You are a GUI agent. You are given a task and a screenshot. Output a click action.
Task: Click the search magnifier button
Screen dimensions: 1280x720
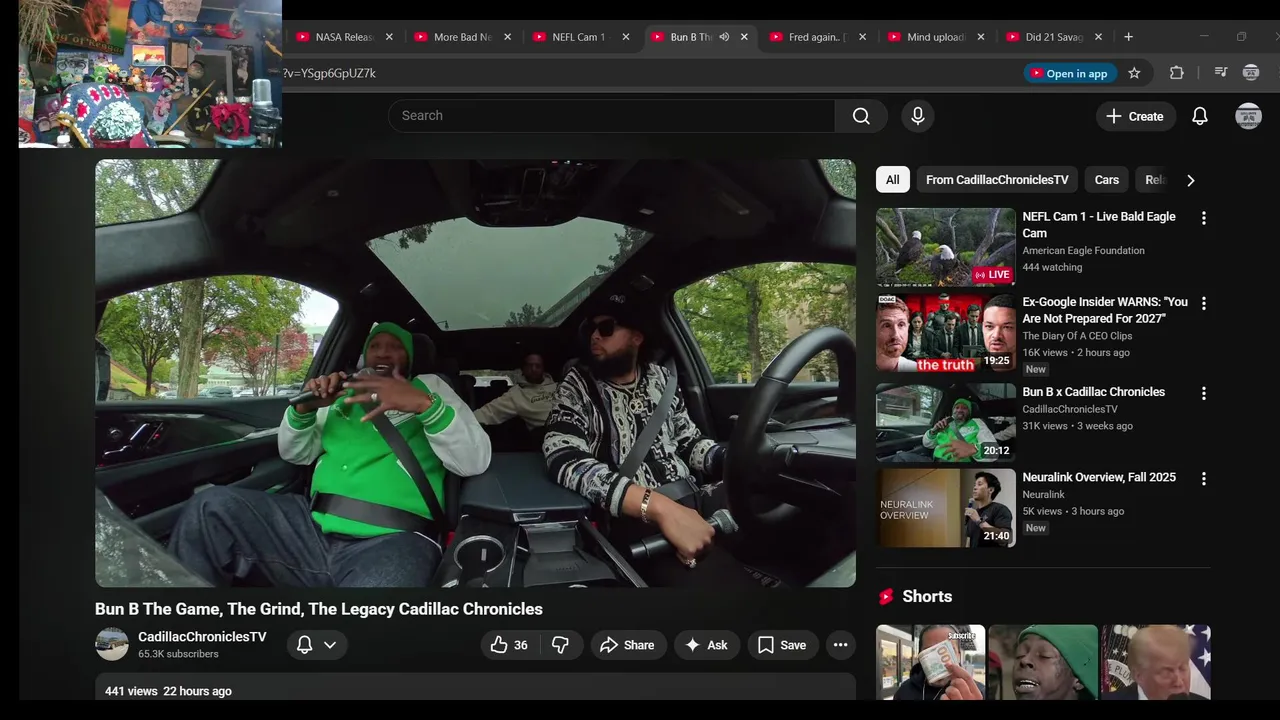[861, 116]
